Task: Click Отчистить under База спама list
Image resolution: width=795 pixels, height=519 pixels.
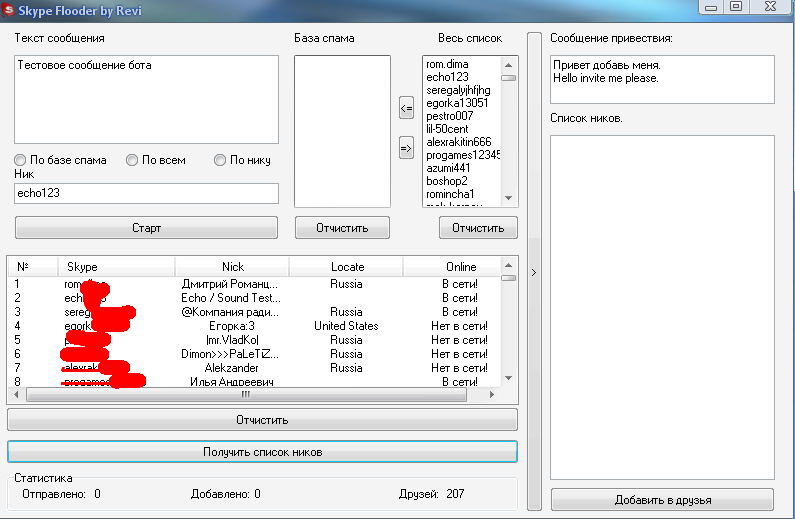Action: pos(342,228)
